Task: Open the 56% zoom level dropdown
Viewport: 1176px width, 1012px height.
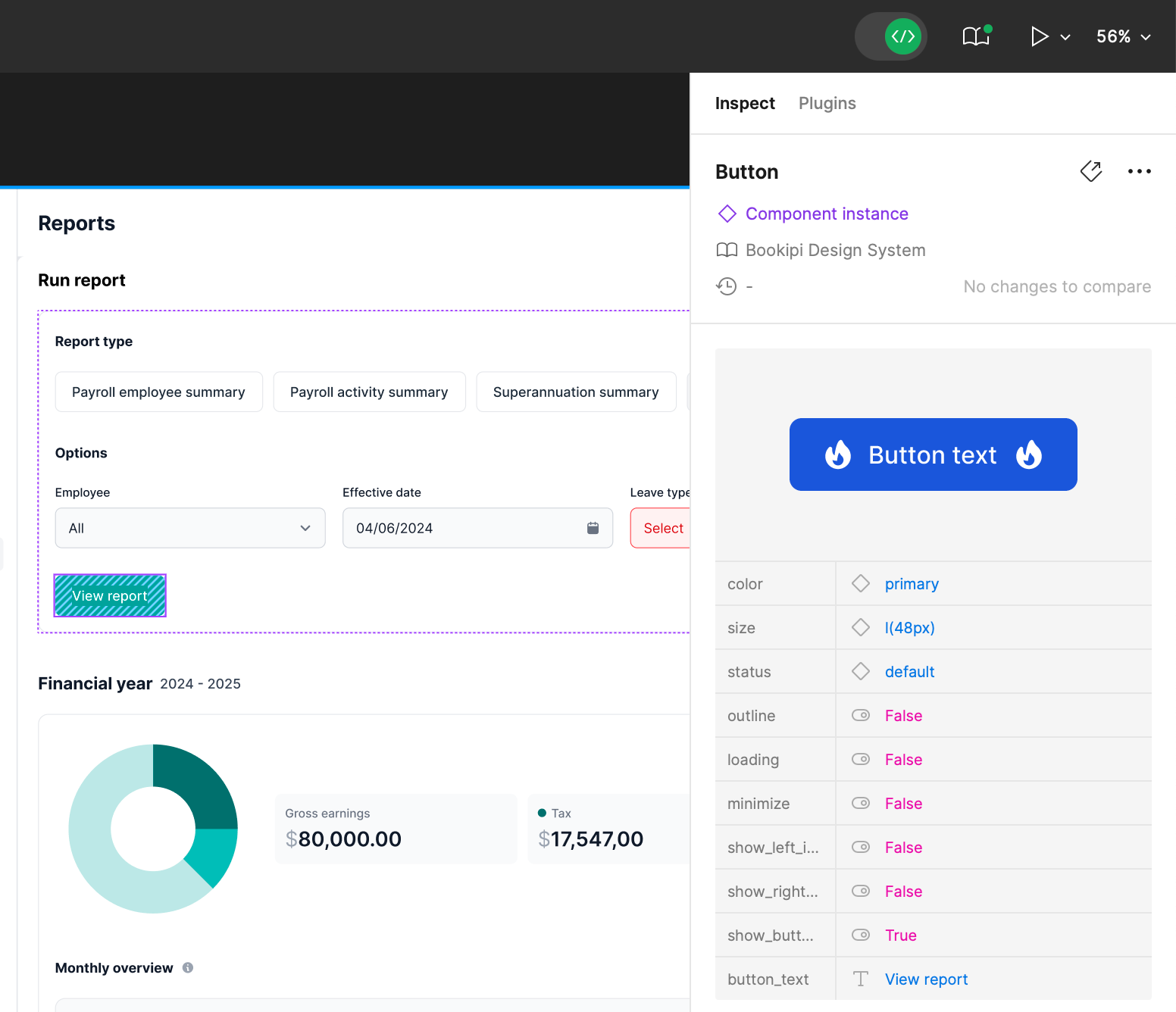Action: 1123,36
